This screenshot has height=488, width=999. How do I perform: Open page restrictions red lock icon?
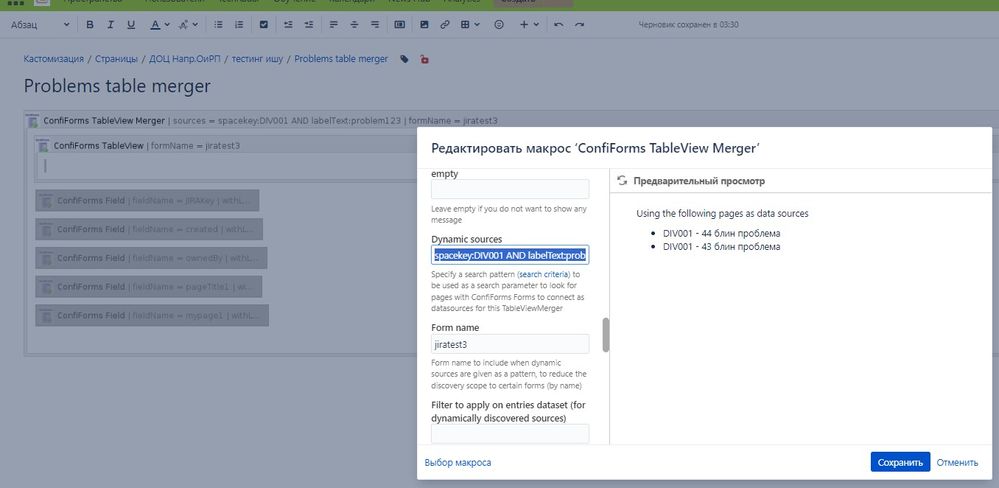click(424, 59)
